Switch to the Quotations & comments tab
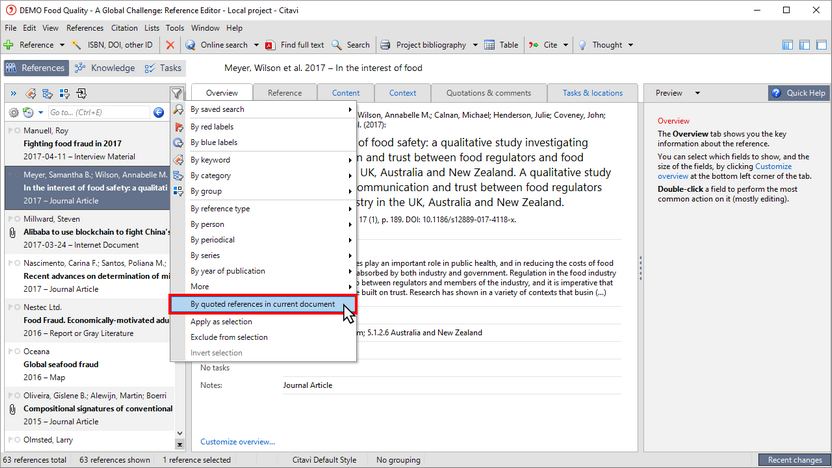This screenshot has width=832, height=468. pos(488,93)
